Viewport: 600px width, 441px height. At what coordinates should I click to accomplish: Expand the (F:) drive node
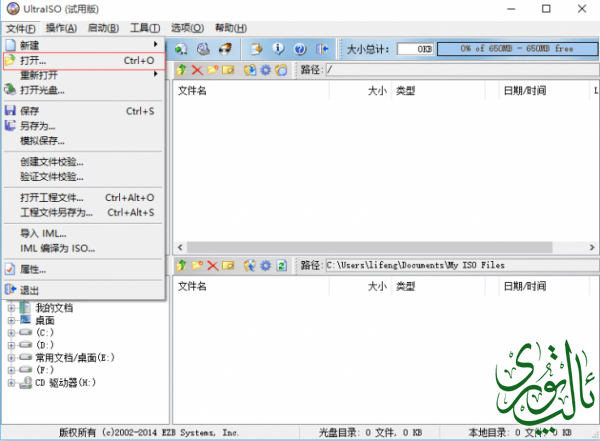coord(11,370)
